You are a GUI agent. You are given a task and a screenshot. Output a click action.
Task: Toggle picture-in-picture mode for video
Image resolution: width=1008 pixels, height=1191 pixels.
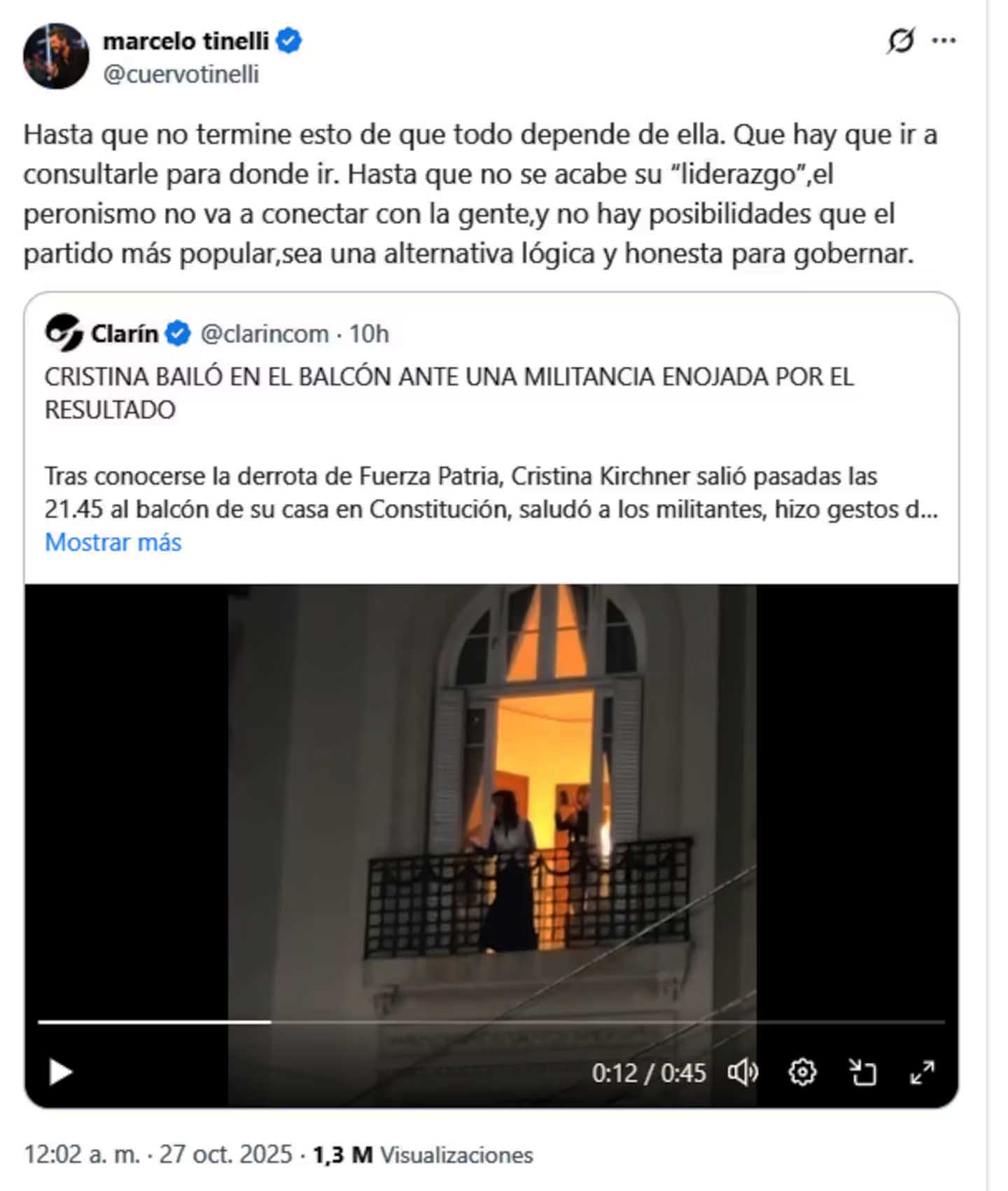862,1072
